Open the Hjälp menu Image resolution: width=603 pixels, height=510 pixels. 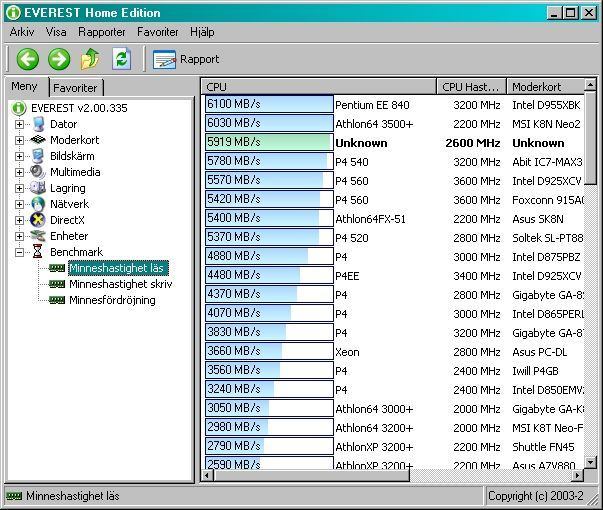[x=202, y=32]
